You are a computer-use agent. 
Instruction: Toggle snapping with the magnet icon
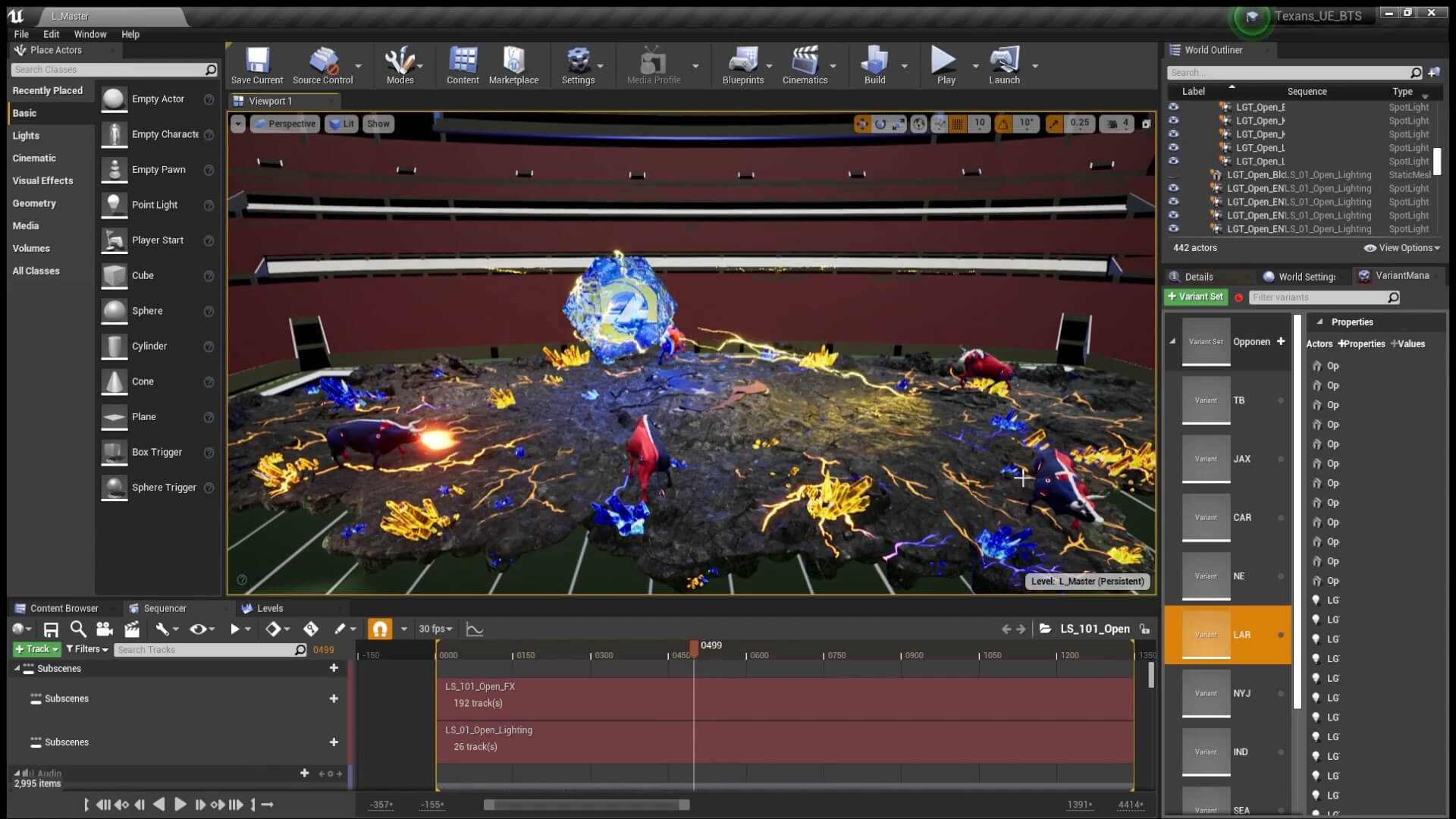[x=379, y=628]
